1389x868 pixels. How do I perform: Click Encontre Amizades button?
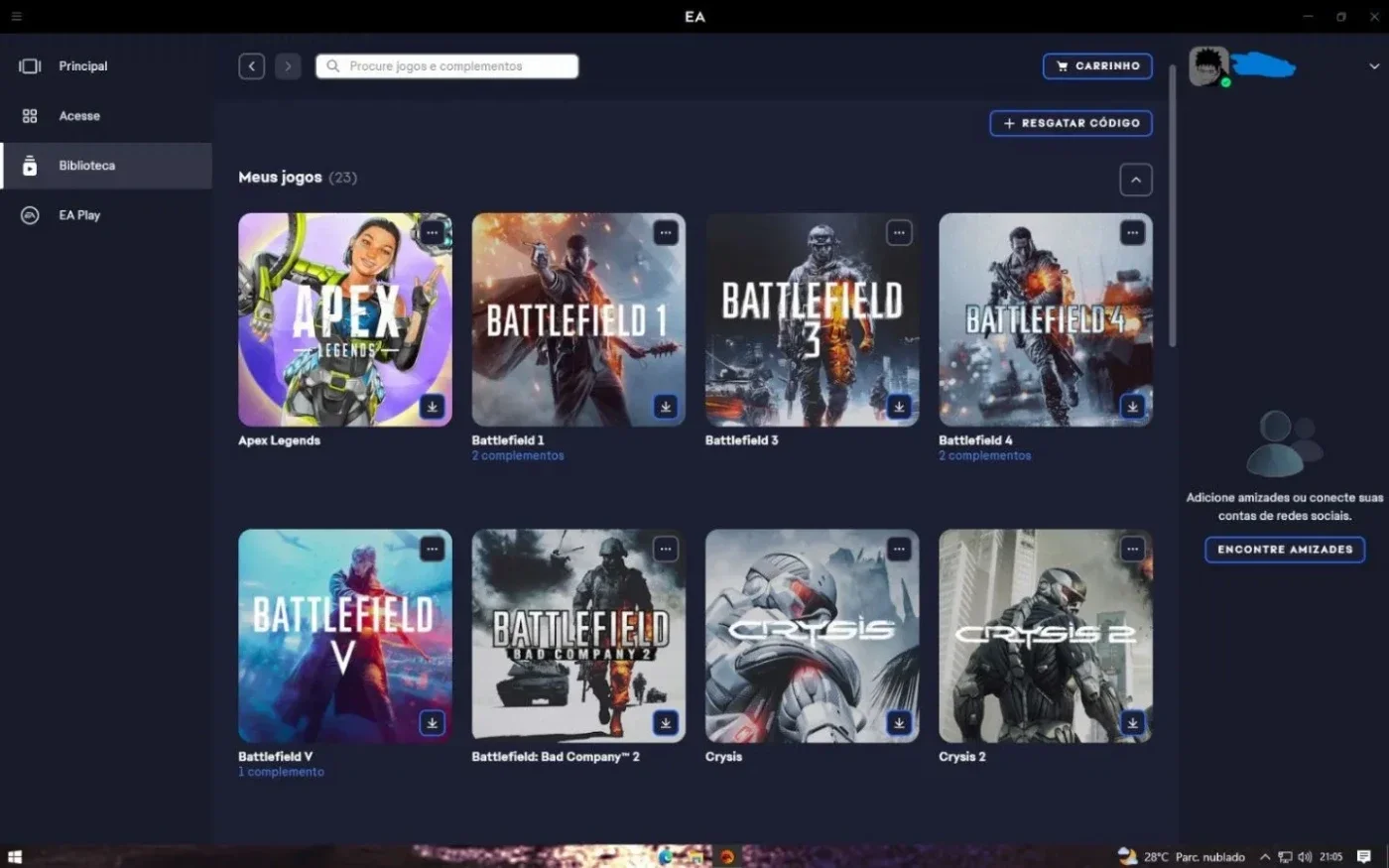click(1285, 550)
